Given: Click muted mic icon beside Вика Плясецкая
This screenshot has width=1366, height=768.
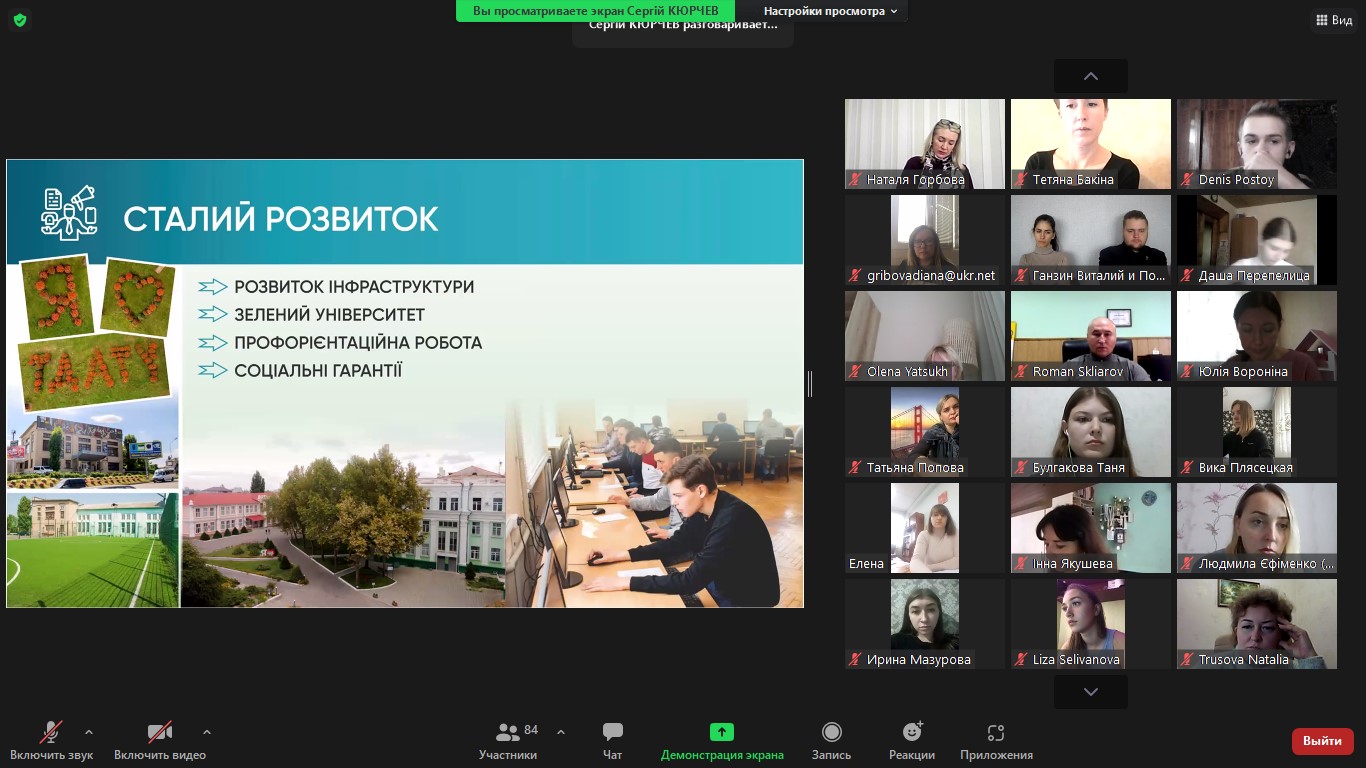Looking at the screenshot, I should [1188, 468].
